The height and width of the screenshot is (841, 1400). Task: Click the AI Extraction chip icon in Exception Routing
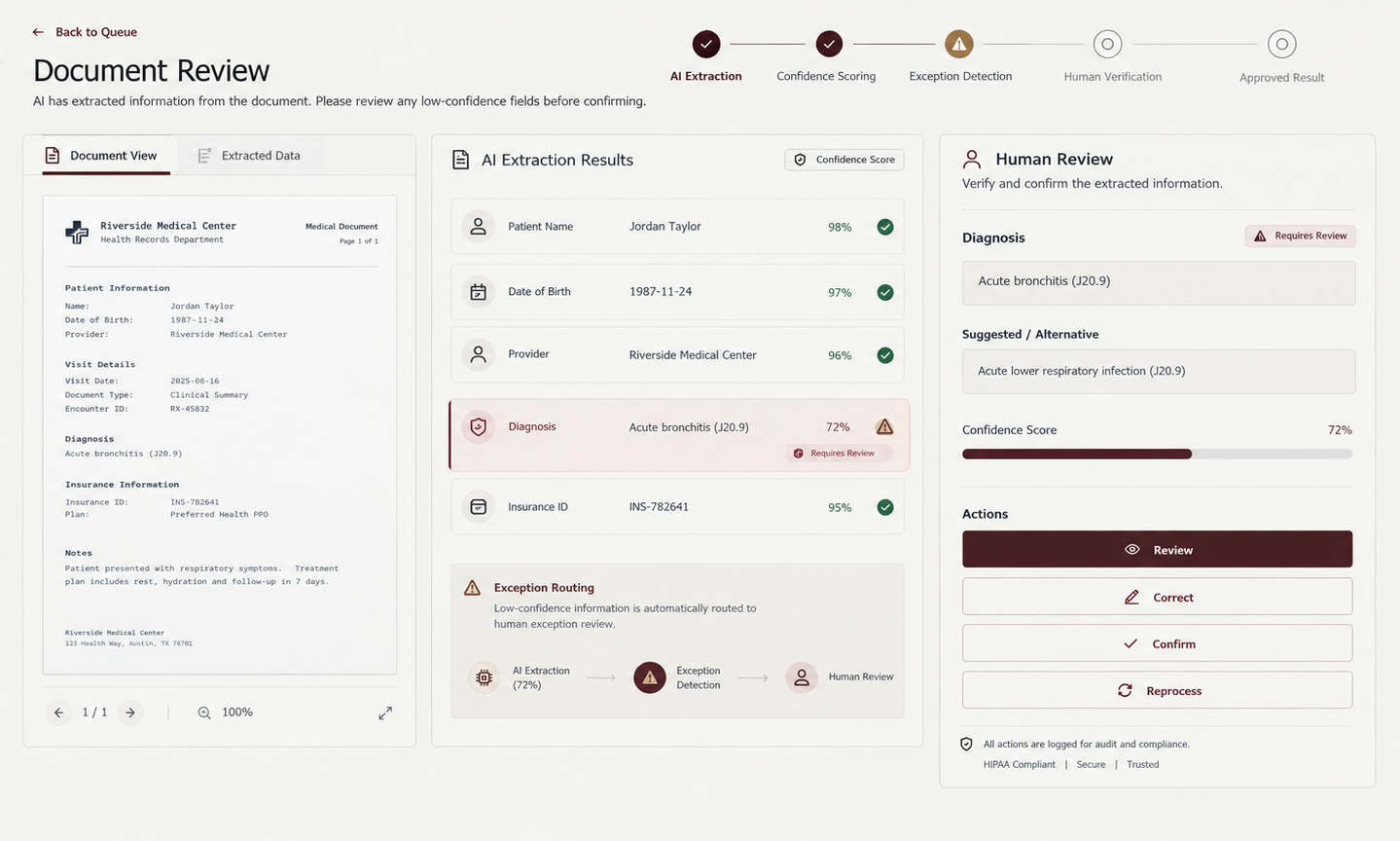click(484, 677)
